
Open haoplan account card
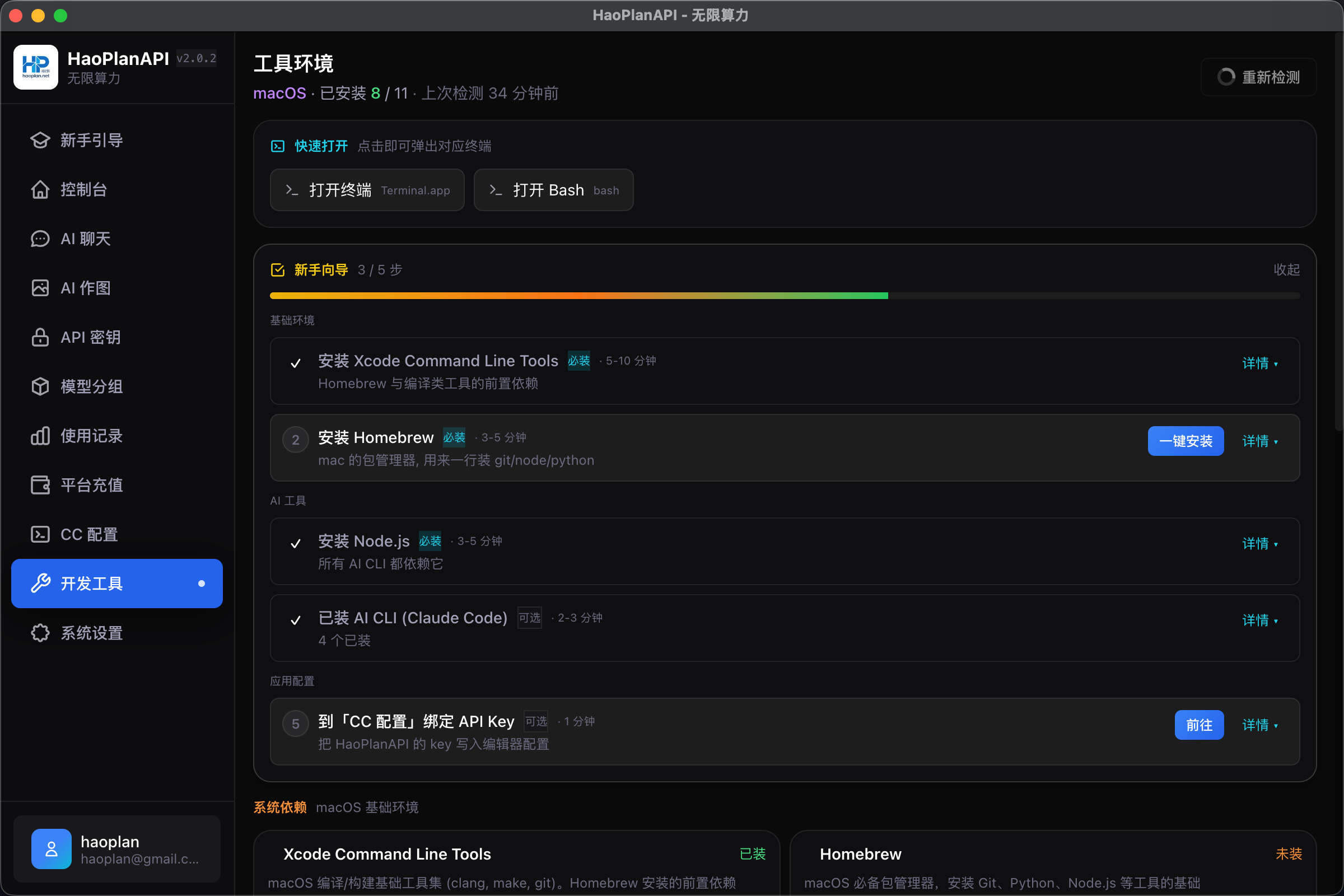[117, 848]
